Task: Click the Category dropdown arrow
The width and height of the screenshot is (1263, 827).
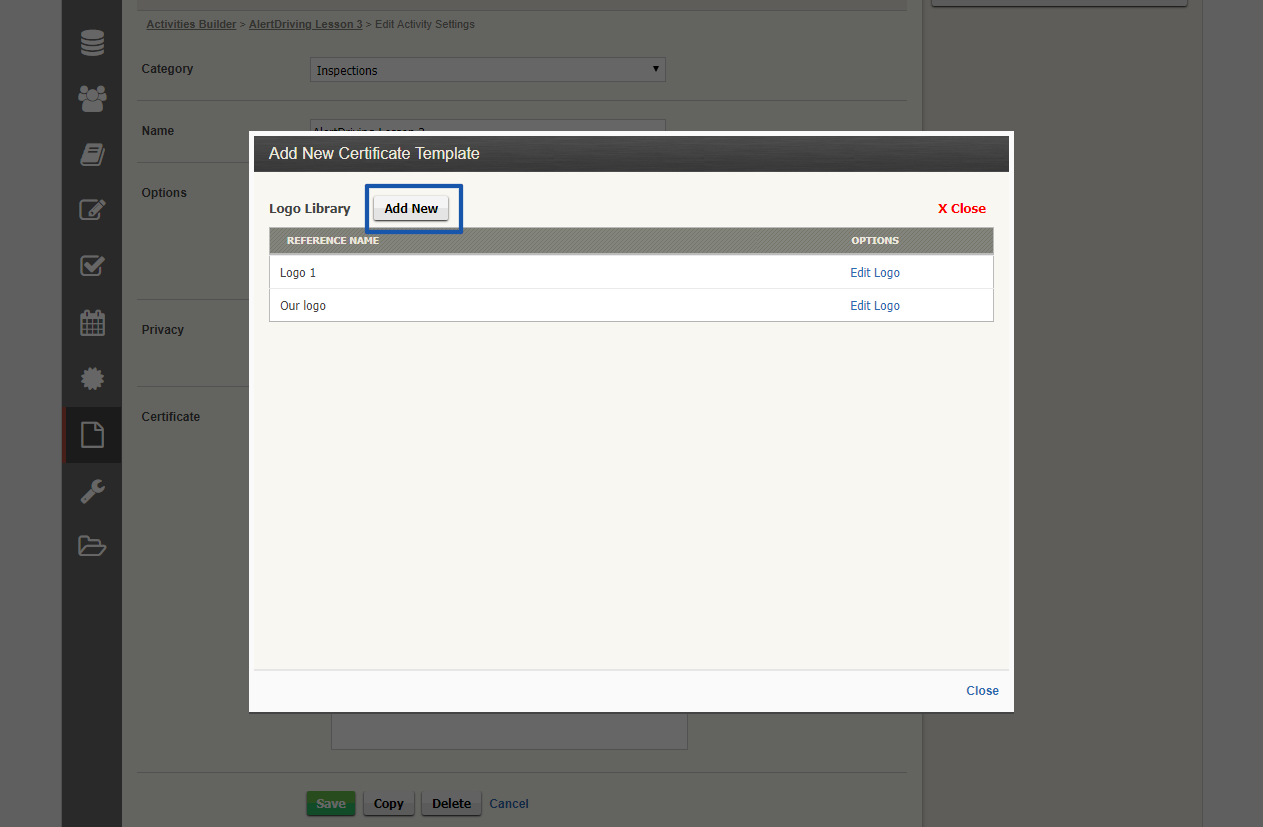Action: (x=656, y=69)
